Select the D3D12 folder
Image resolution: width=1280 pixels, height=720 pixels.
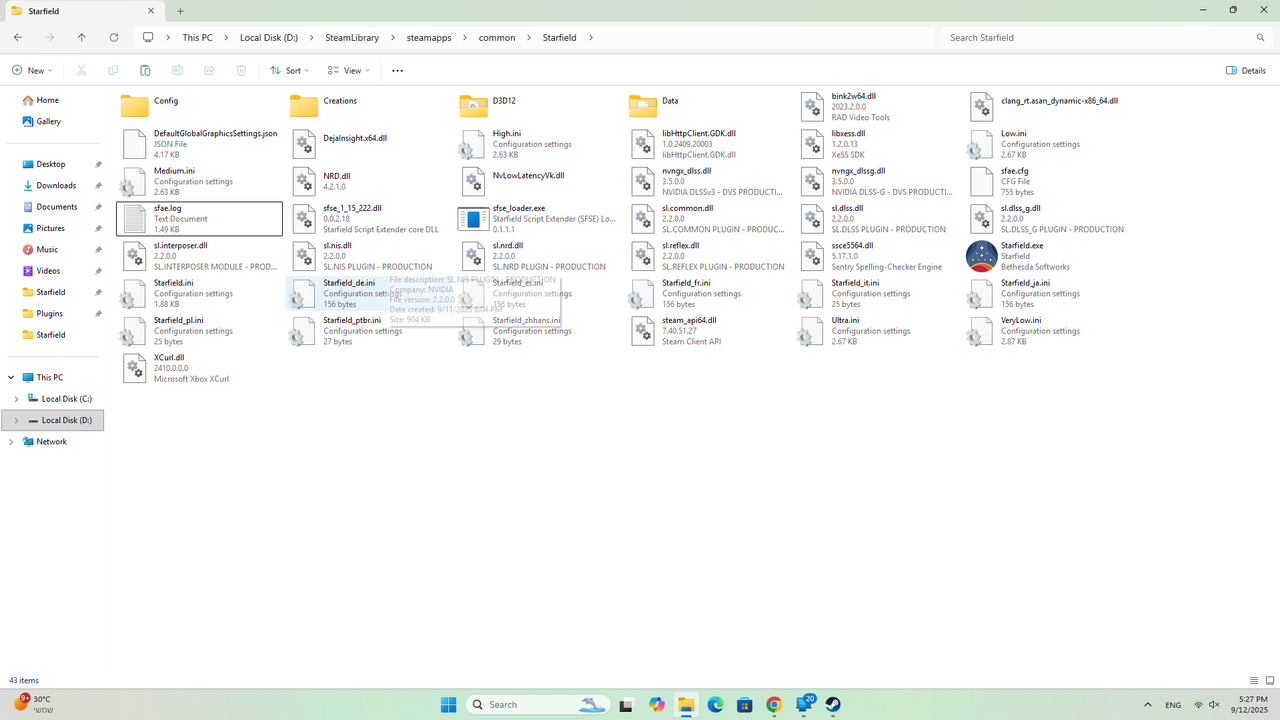[x=488, y=105]
